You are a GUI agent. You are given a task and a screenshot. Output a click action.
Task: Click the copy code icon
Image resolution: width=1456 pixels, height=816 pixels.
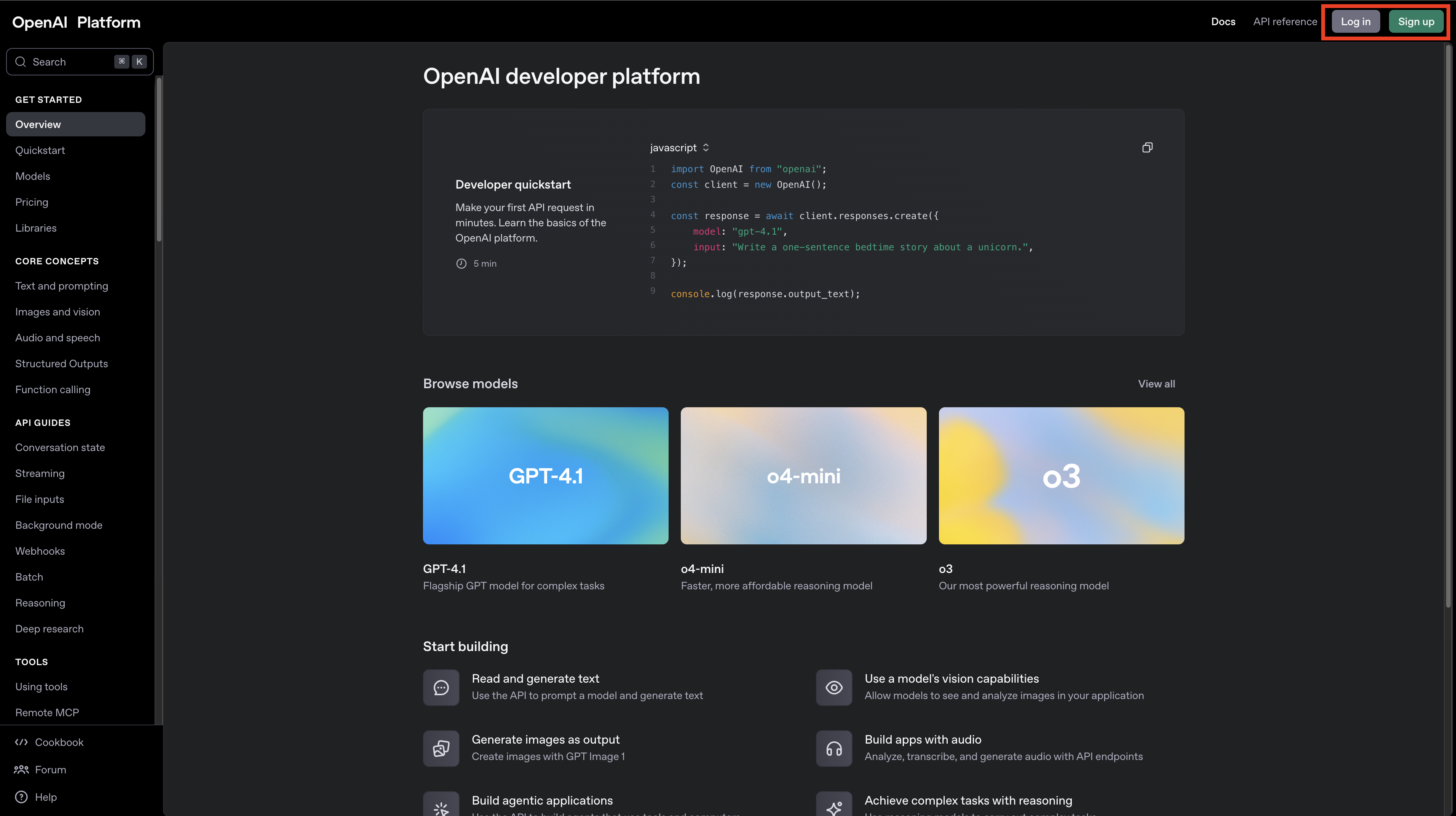click(x=1147, y=147)
